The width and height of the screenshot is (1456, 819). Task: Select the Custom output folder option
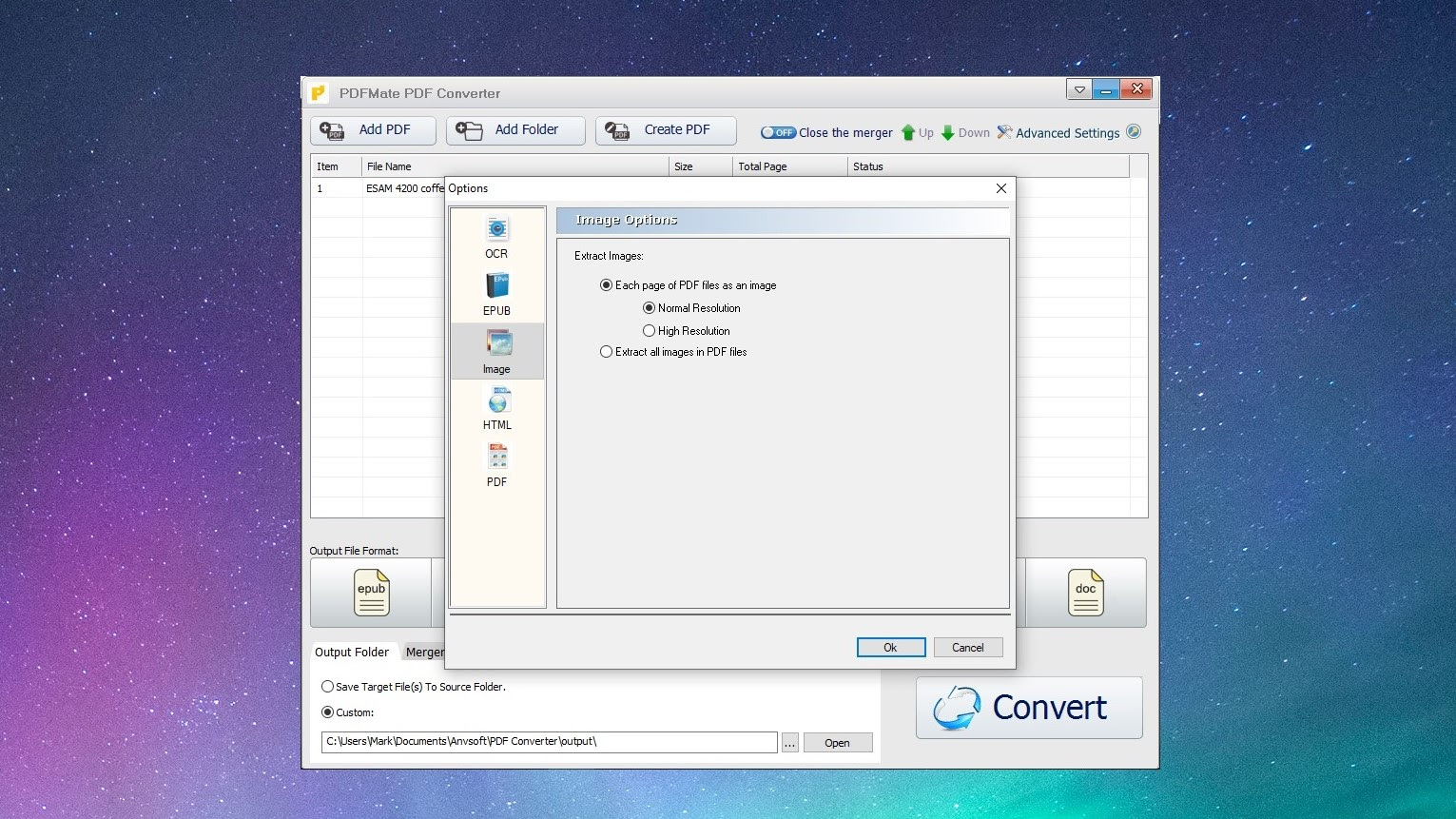coord(348,712)
